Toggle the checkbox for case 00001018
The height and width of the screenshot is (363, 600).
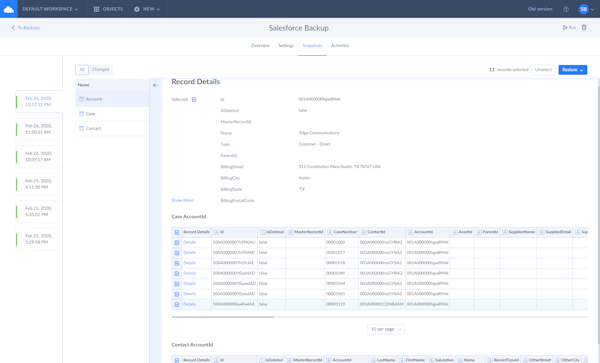177,263
